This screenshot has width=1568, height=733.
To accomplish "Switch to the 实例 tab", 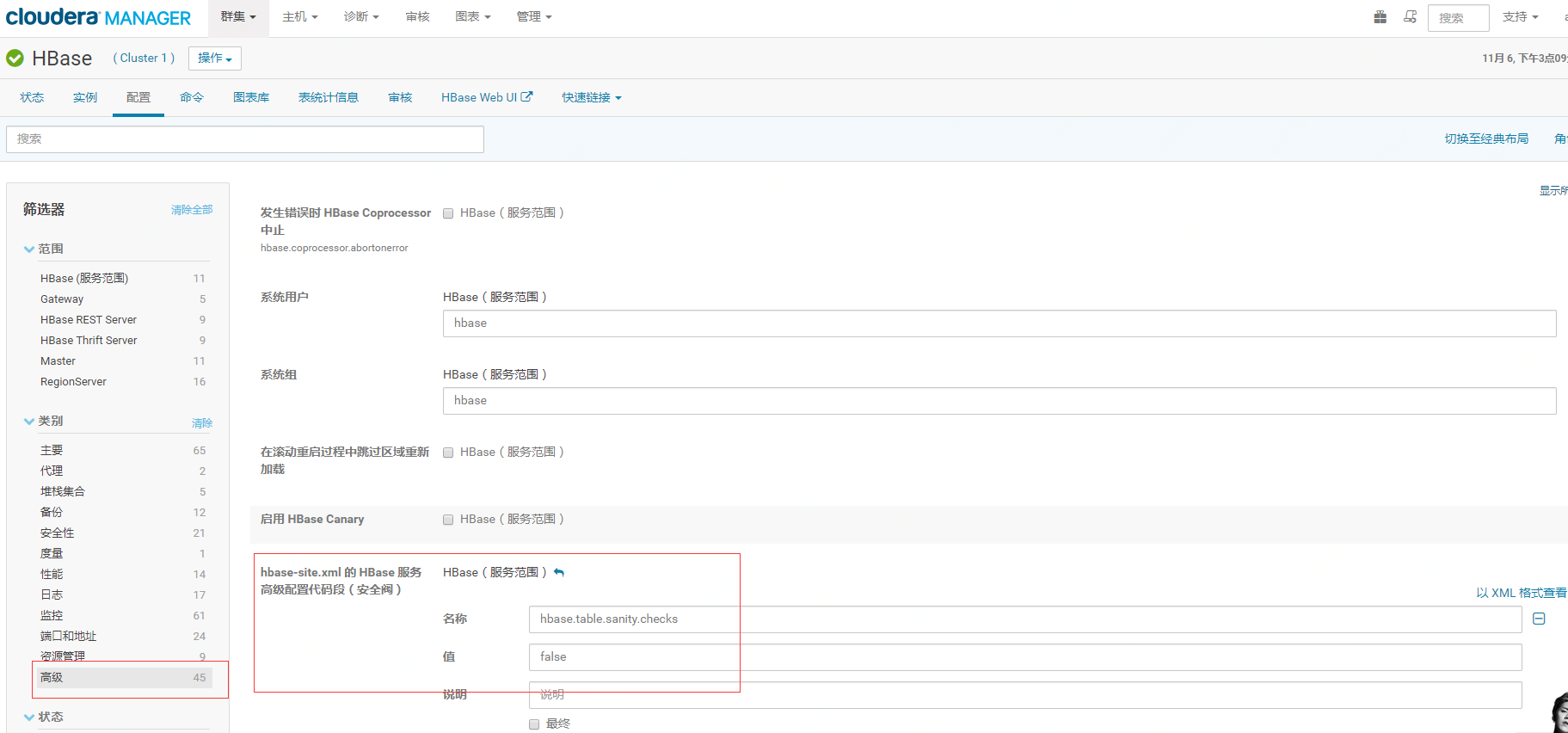I will [x=85, y=97].
